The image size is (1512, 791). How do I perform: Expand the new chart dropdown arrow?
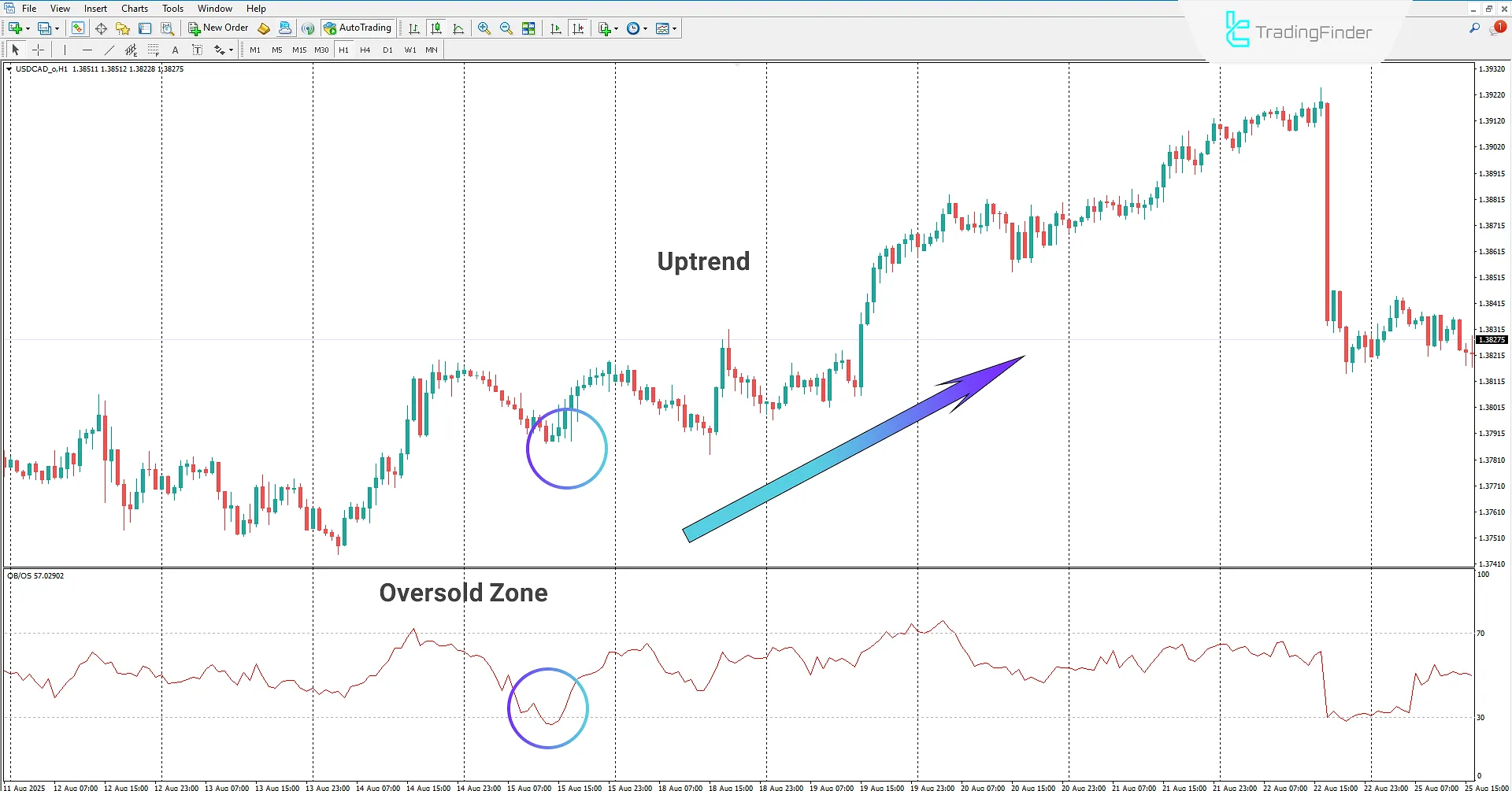28,28
